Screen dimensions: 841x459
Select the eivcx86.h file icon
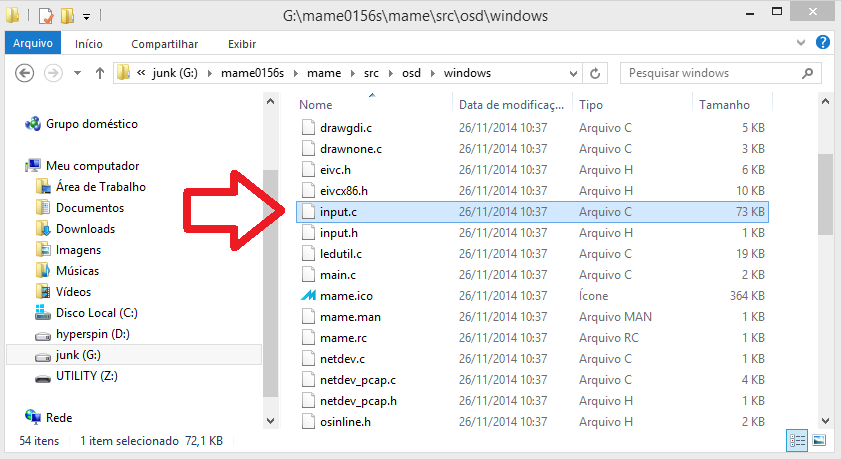point(308,190)
